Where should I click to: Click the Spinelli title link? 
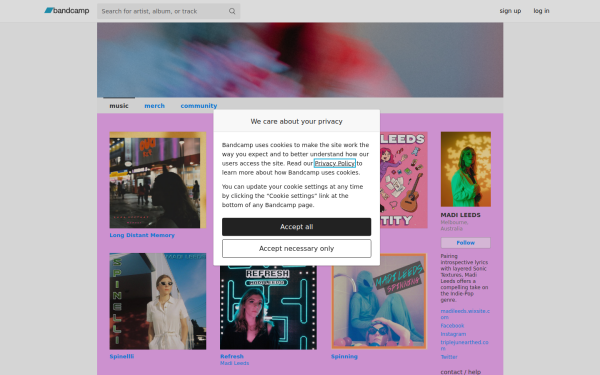pyautogui.click(x=122, y=357)
